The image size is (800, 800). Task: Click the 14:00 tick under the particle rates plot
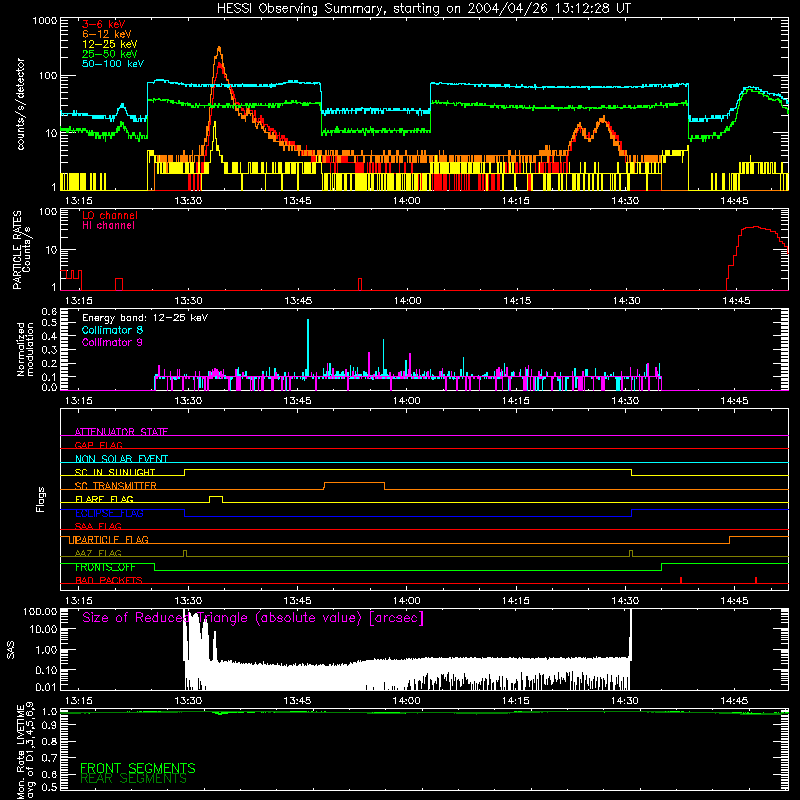tap(407, 301)
